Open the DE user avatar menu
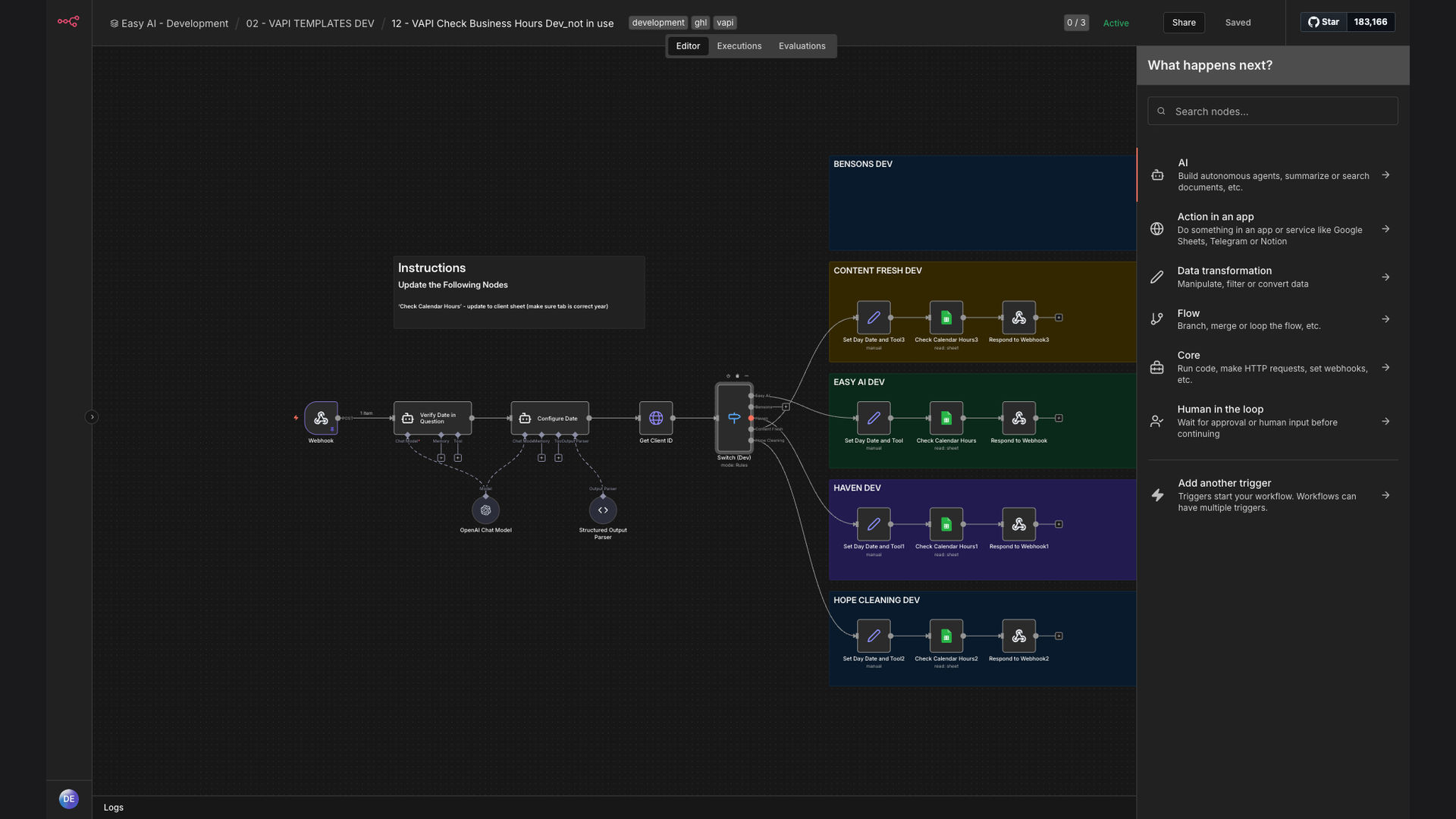This screenshot has width=1456, height=819. pos(69,799)
